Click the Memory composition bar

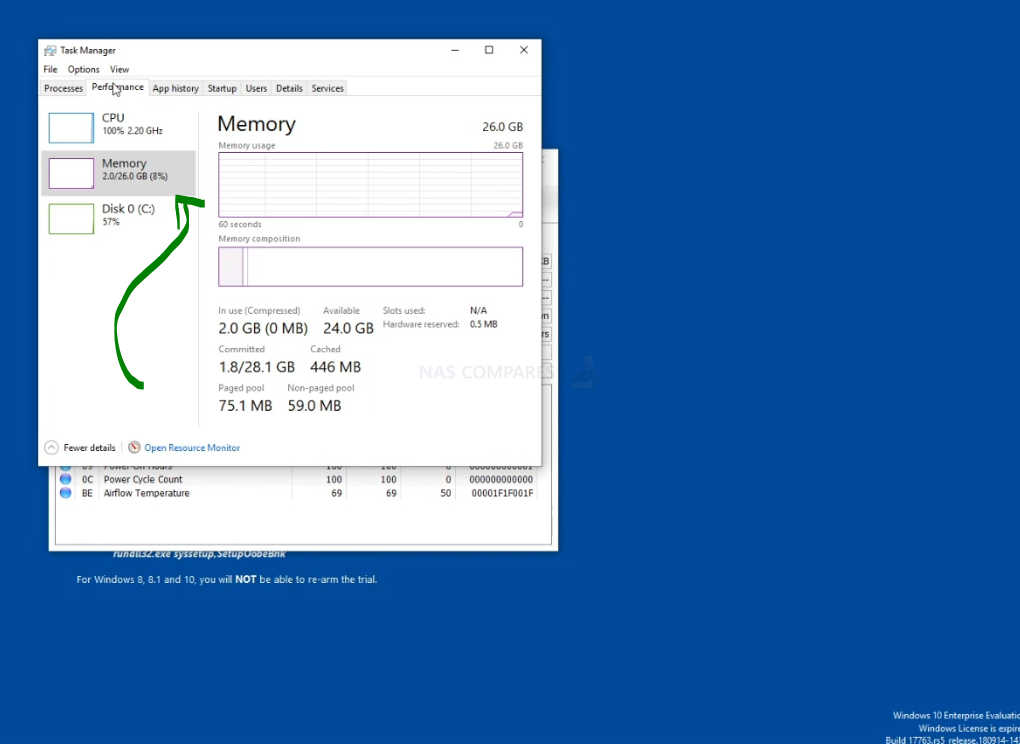pyautogui.click(x=370, y=267)
